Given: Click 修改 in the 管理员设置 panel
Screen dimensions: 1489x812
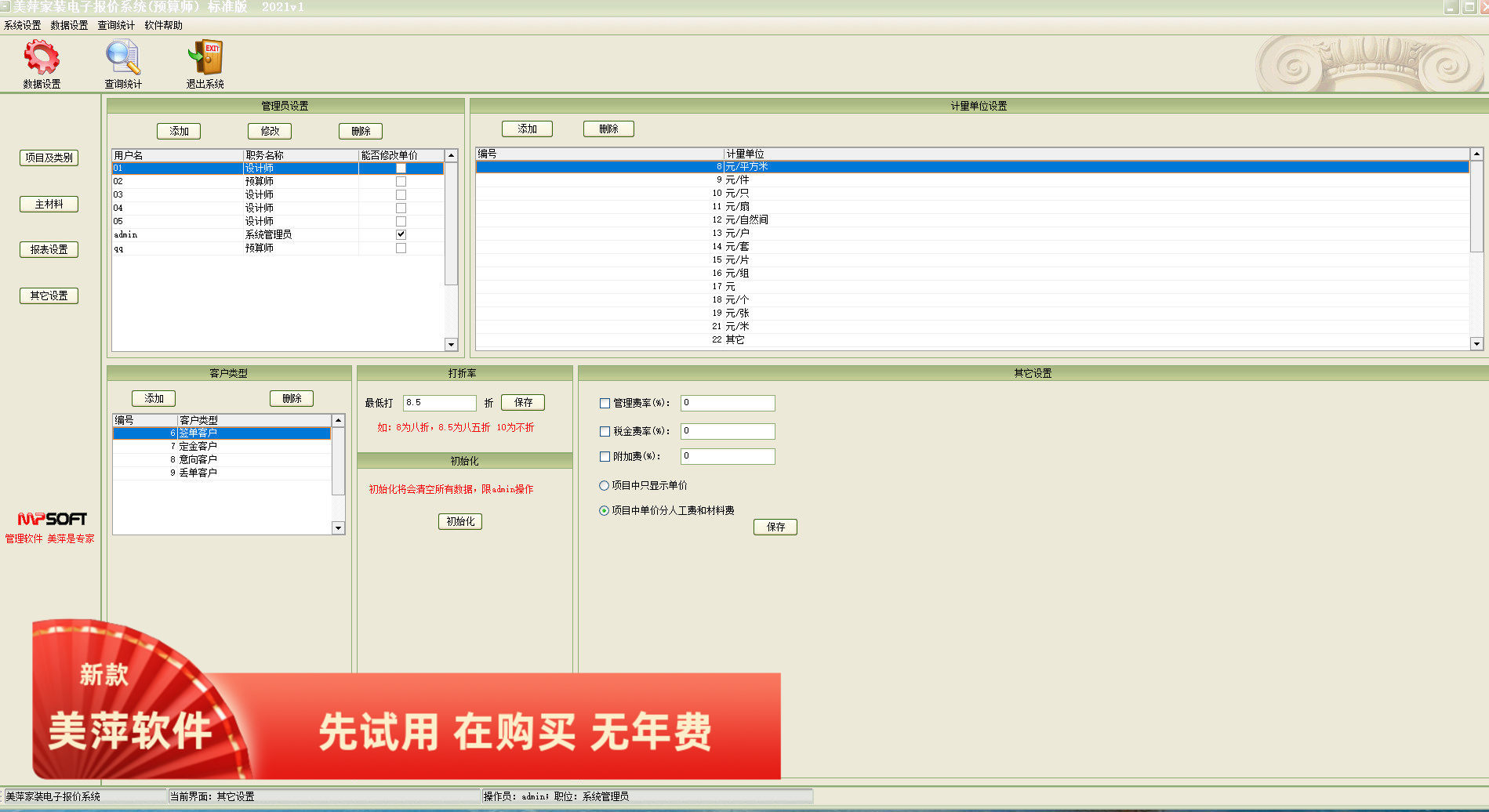Looking at the screenshot, I should pyautogui.click(x=270, y=131).
